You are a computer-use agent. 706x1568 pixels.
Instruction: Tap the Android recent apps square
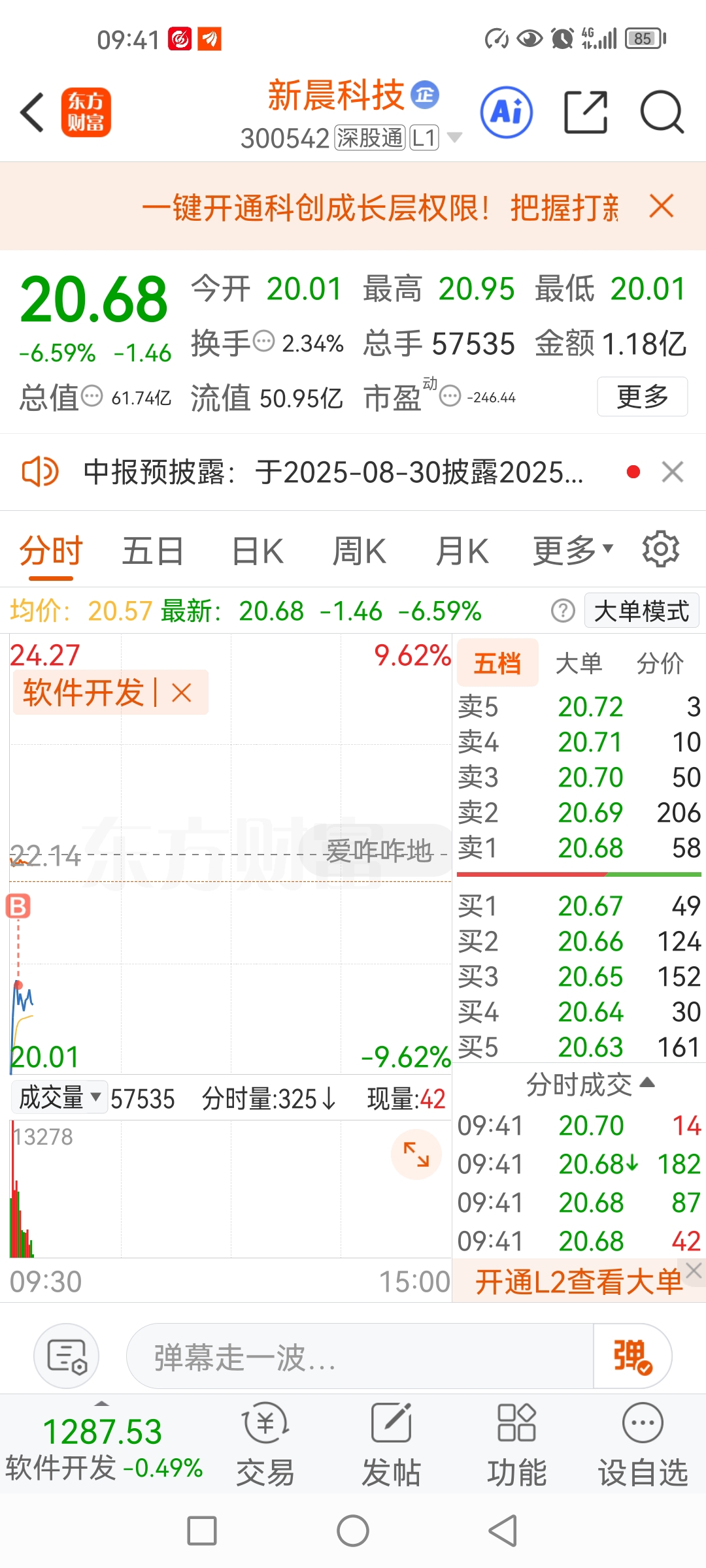[x=202, y=1531]
